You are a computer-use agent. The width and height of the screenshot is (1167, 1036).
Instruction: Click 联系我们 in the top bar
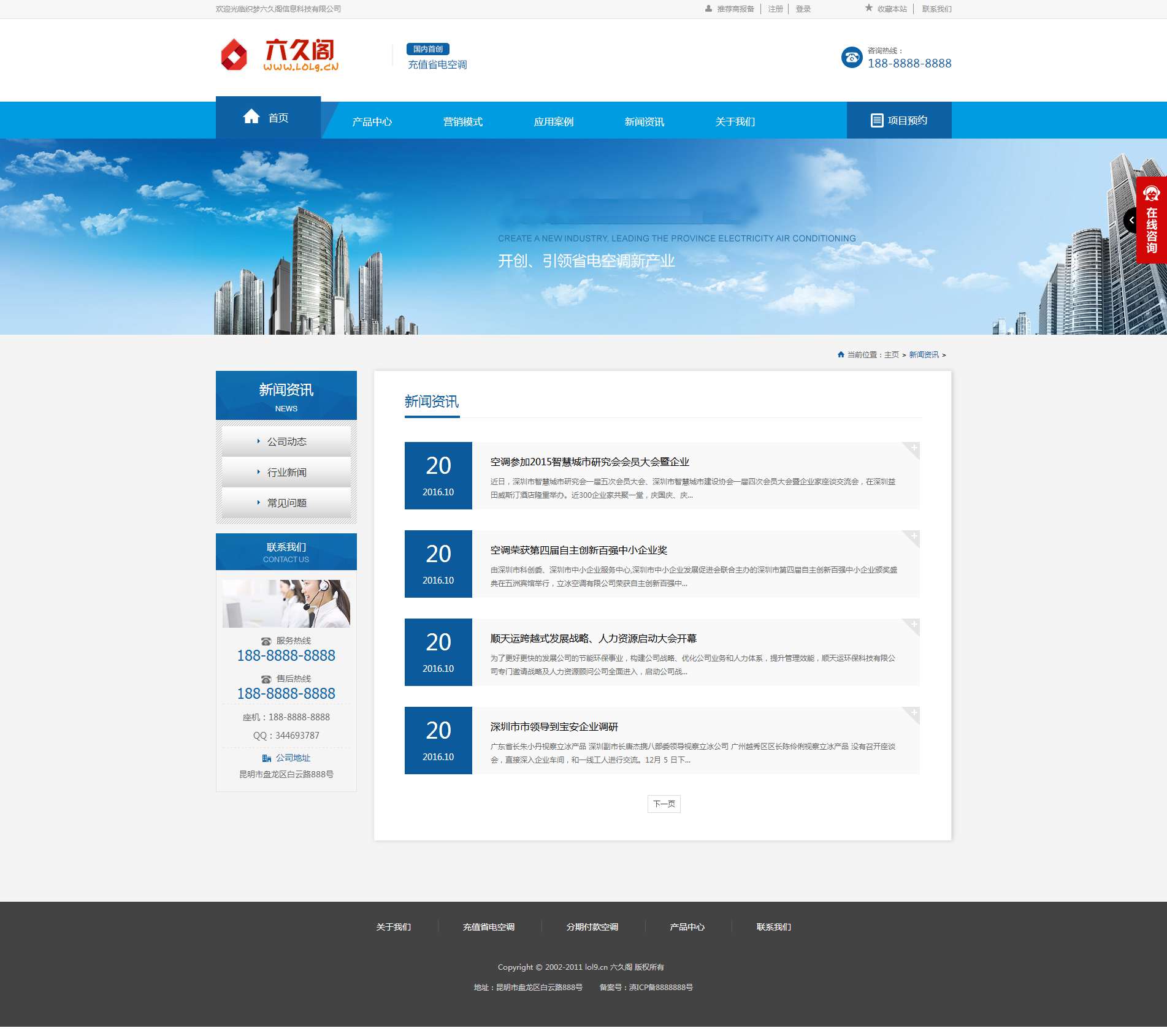pos(936,9)
